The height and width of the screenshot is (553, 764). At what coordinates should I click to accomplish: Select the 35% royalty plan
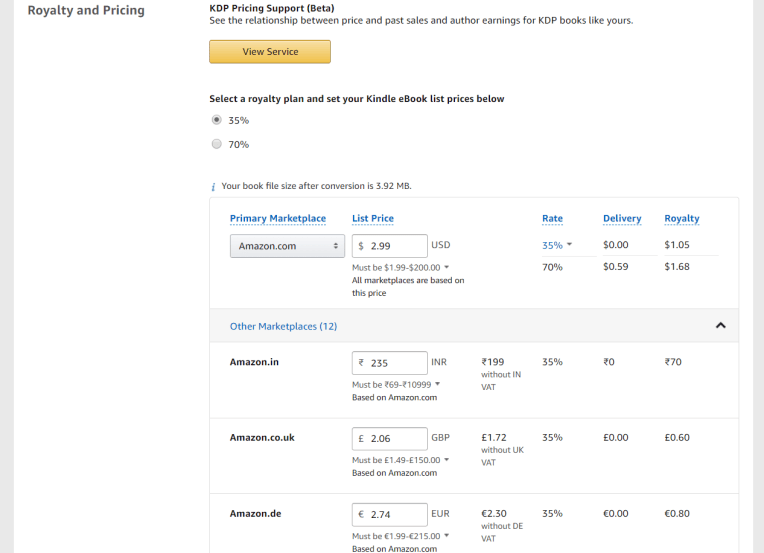(x=217, y=120)
